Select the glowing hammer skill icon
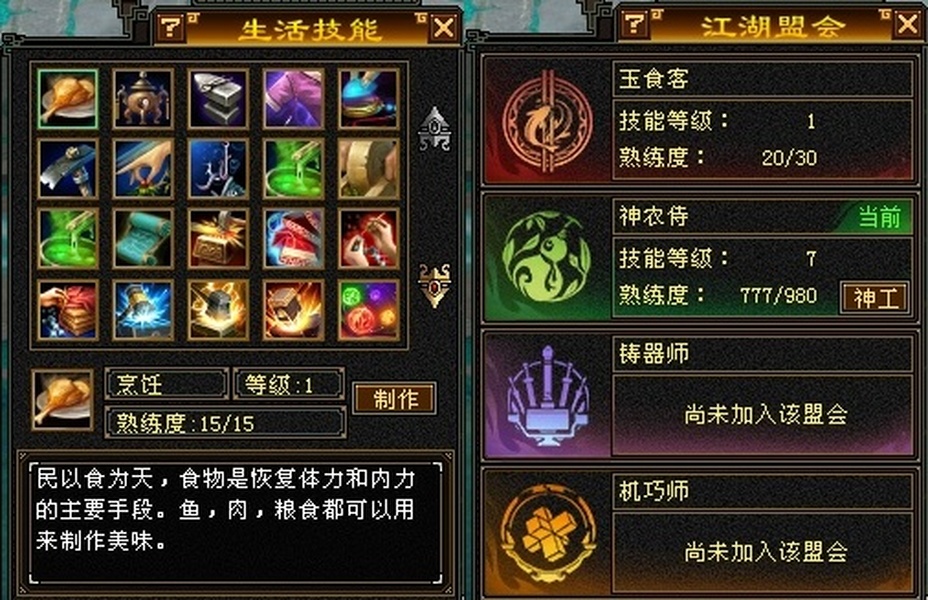 (143, 310)
